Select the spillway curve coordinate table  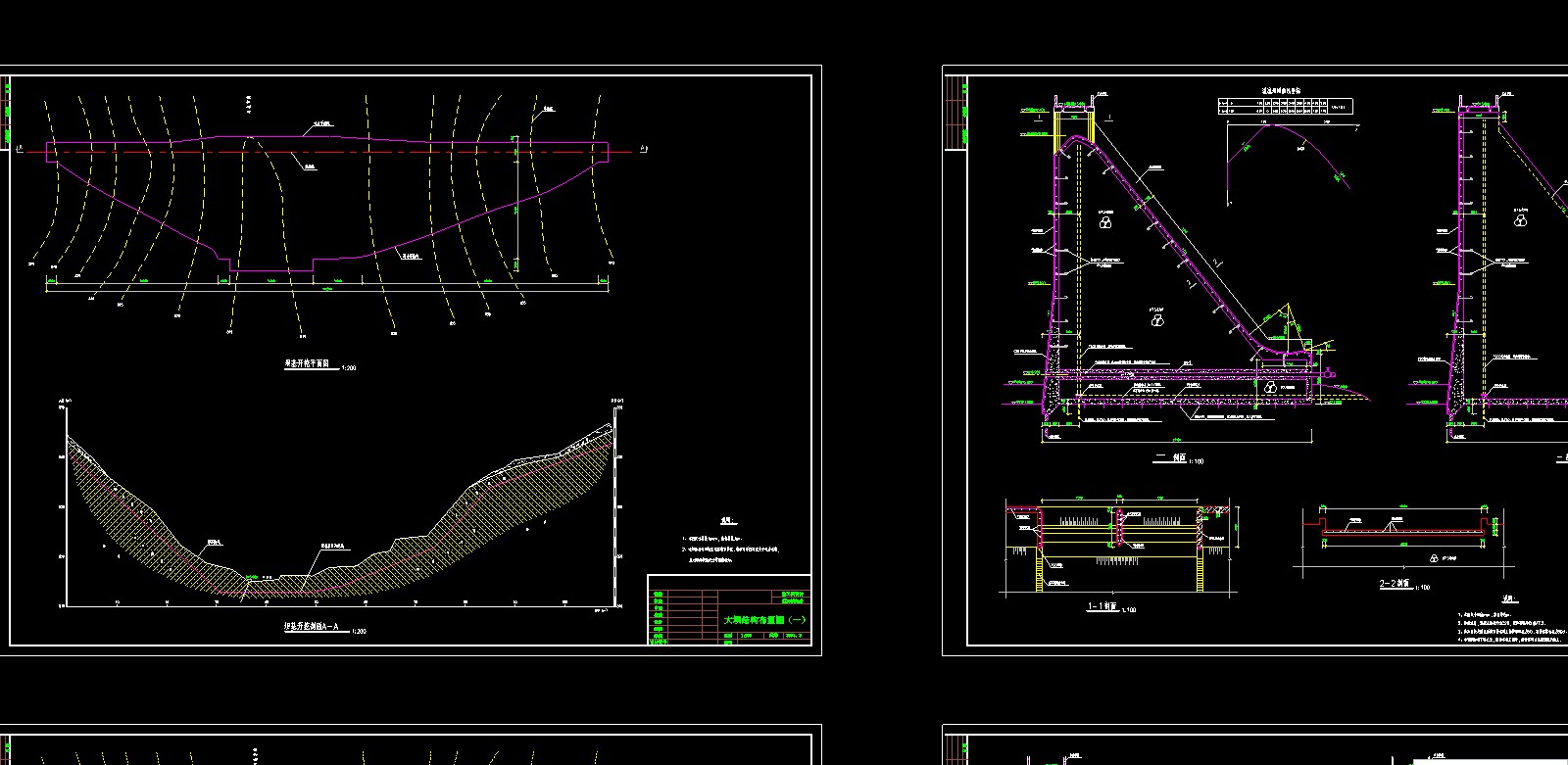click(1284, 106)
